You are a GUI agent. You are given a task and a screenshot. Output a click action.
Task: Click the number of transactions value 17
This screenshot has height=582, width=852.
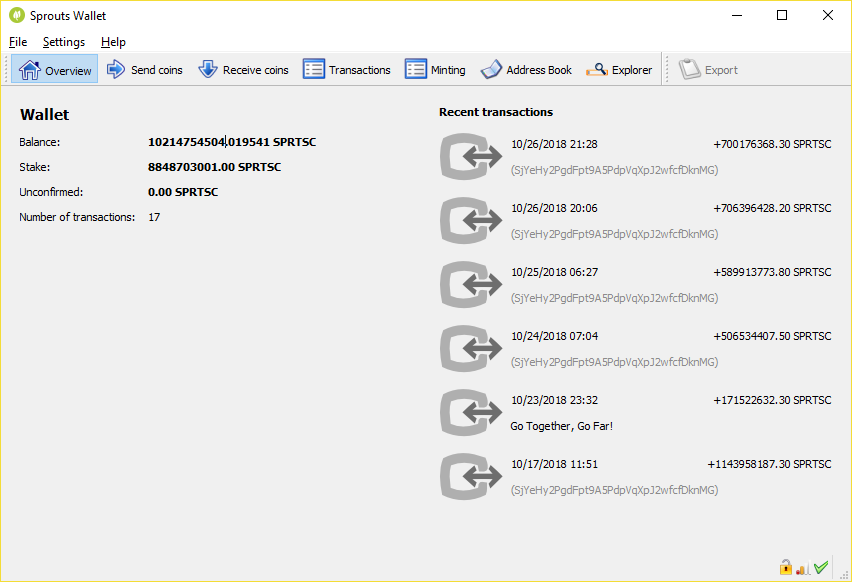click(x=154, y=217)
